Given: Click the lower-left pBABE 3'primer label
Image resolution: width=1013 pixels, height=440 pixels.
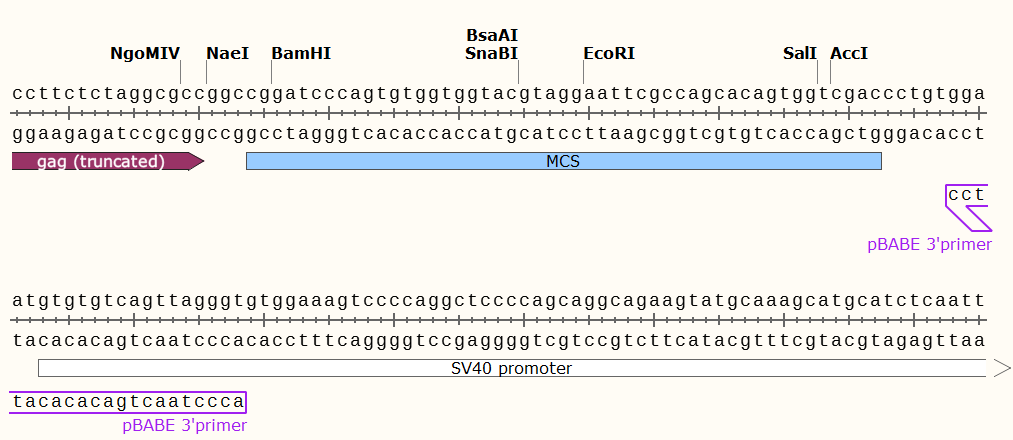Looking at the screenshot, I should pyautogui.click(x=184, y=426).
